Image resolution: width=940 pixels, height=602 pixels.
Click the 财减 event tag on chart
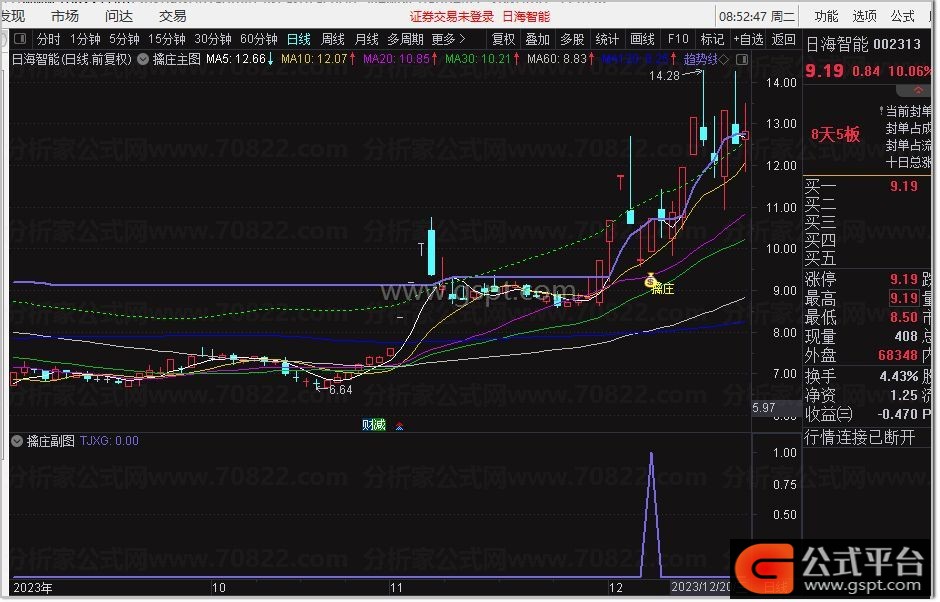tap(374, 426)
